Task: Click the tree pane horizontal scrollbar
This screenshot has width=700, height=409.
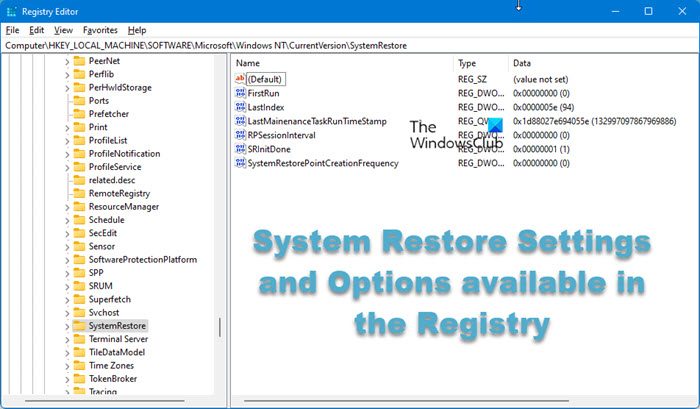Action: (105, 401)
